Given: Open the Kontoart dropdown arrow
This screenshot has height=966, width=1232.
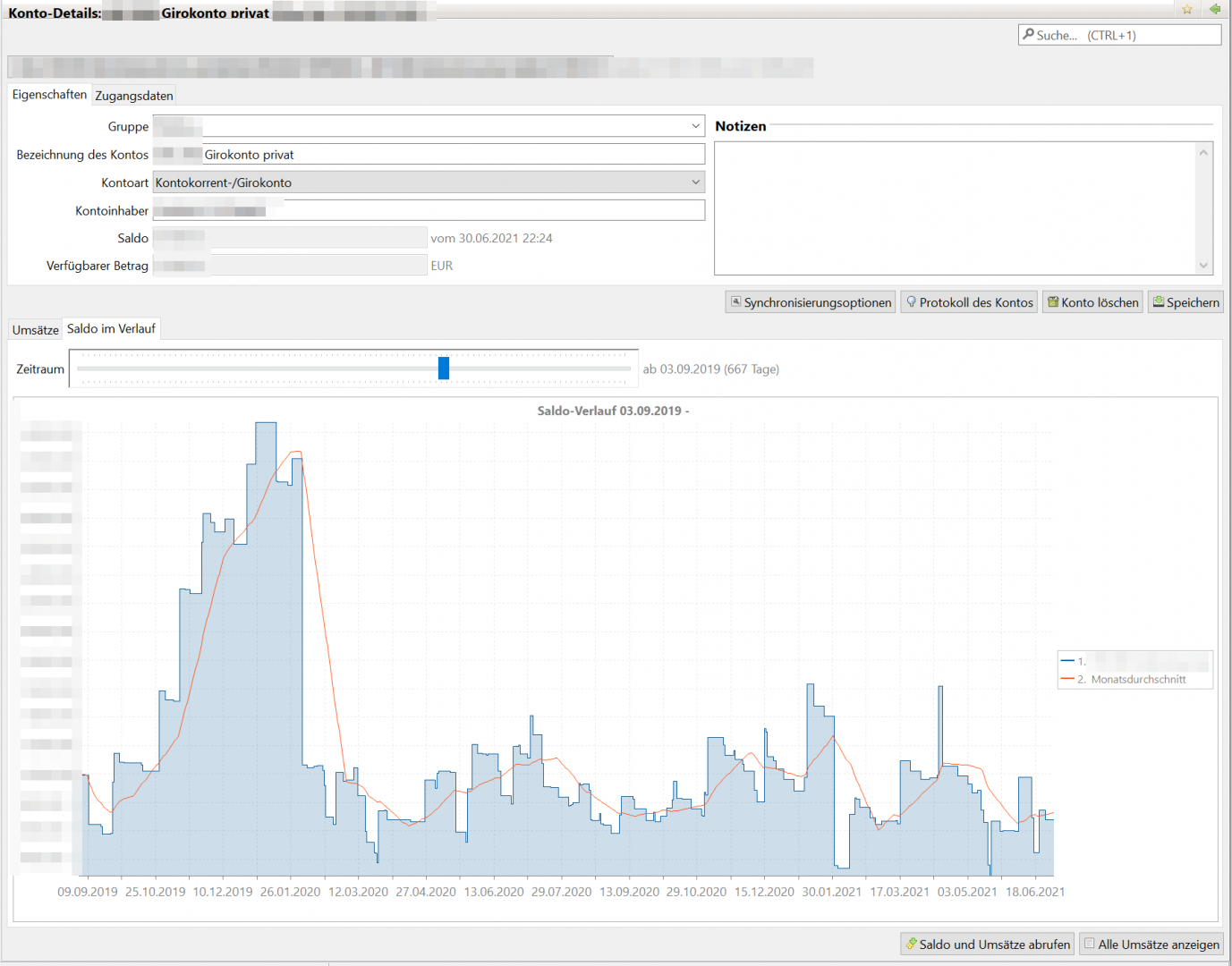Looking at the screenshot, I should coord(695,182).
